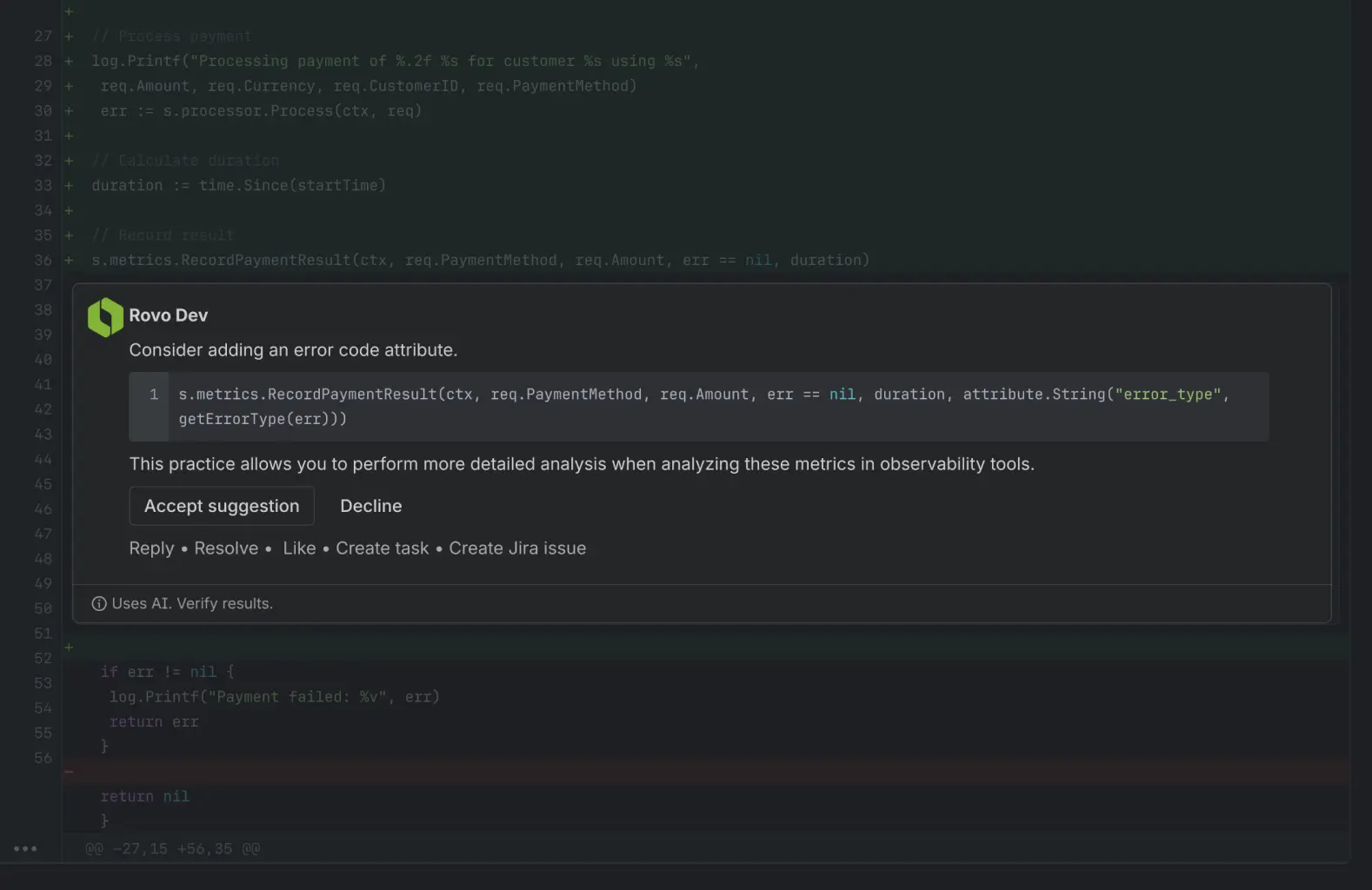The height and width of the screenshot is (890, 1372).
Task: Click the minus marker on the removed line
Action: (69, 771)
